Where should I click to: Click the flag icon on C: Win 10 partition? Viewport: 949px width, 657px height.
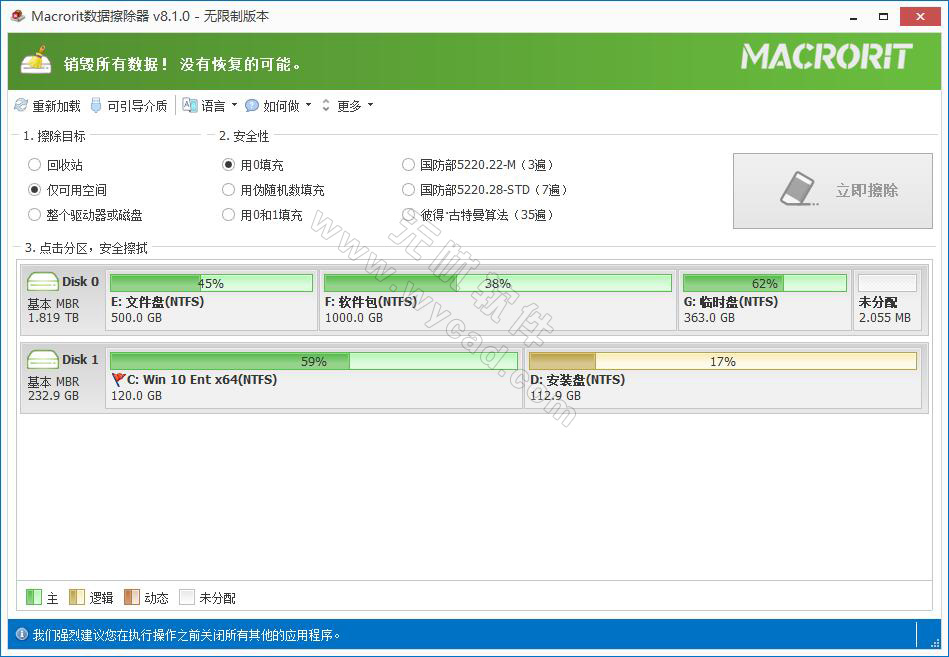tap(117, 379)
